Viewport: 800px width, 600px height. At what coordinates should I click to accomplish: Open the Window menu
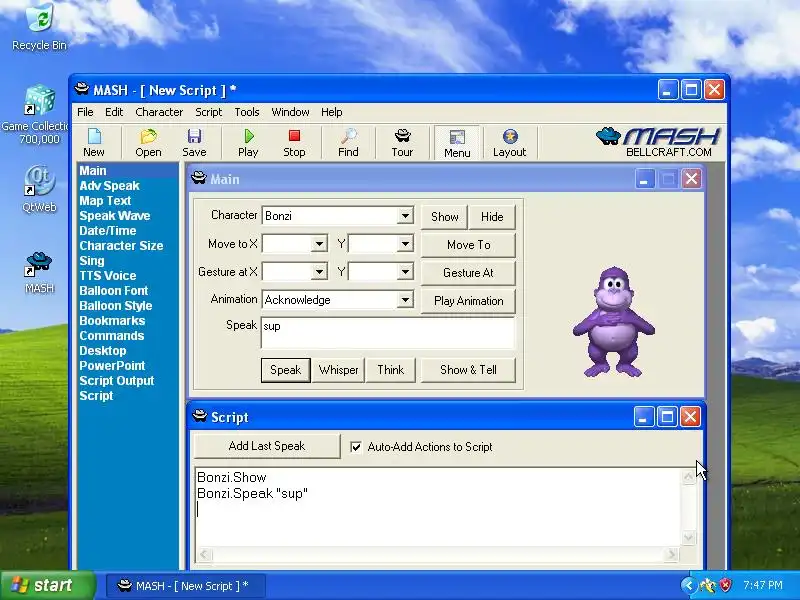[x=290, y=112]
